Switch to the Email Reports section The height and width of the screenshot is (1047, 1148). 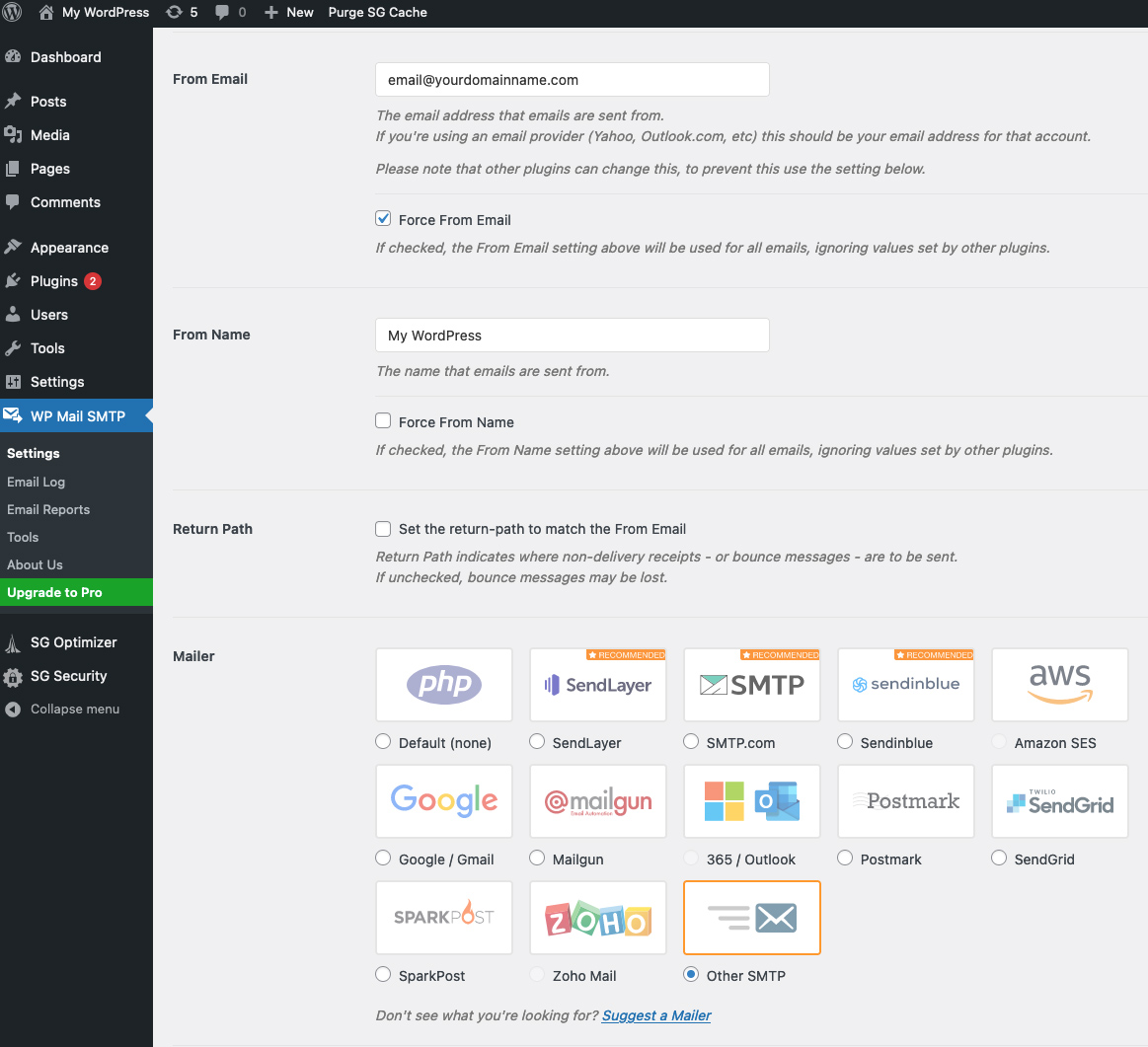tap(50, 509)
